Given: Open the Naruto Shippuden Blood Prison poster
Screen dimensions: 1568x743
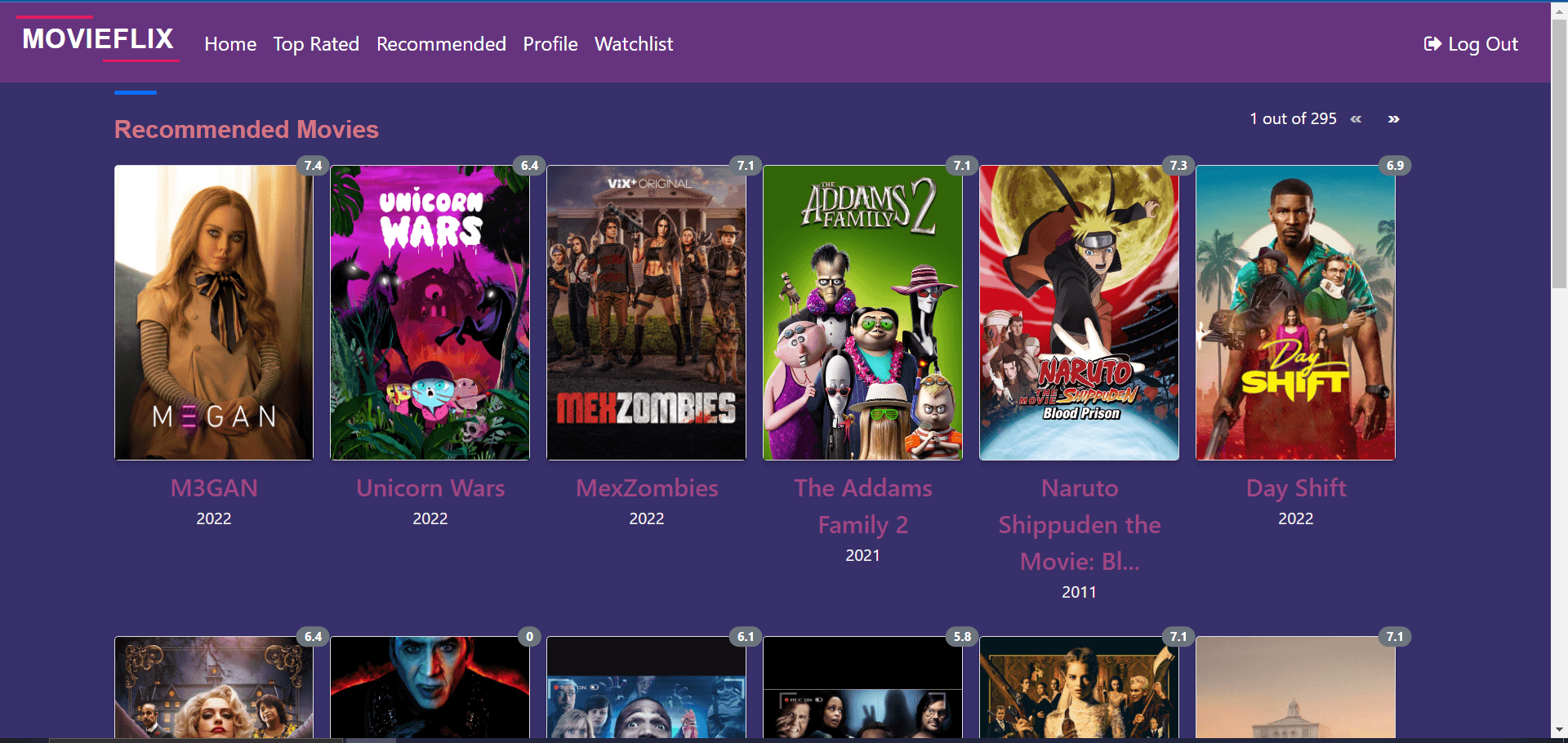Looking at the screenshot, I should (1080, 313).
